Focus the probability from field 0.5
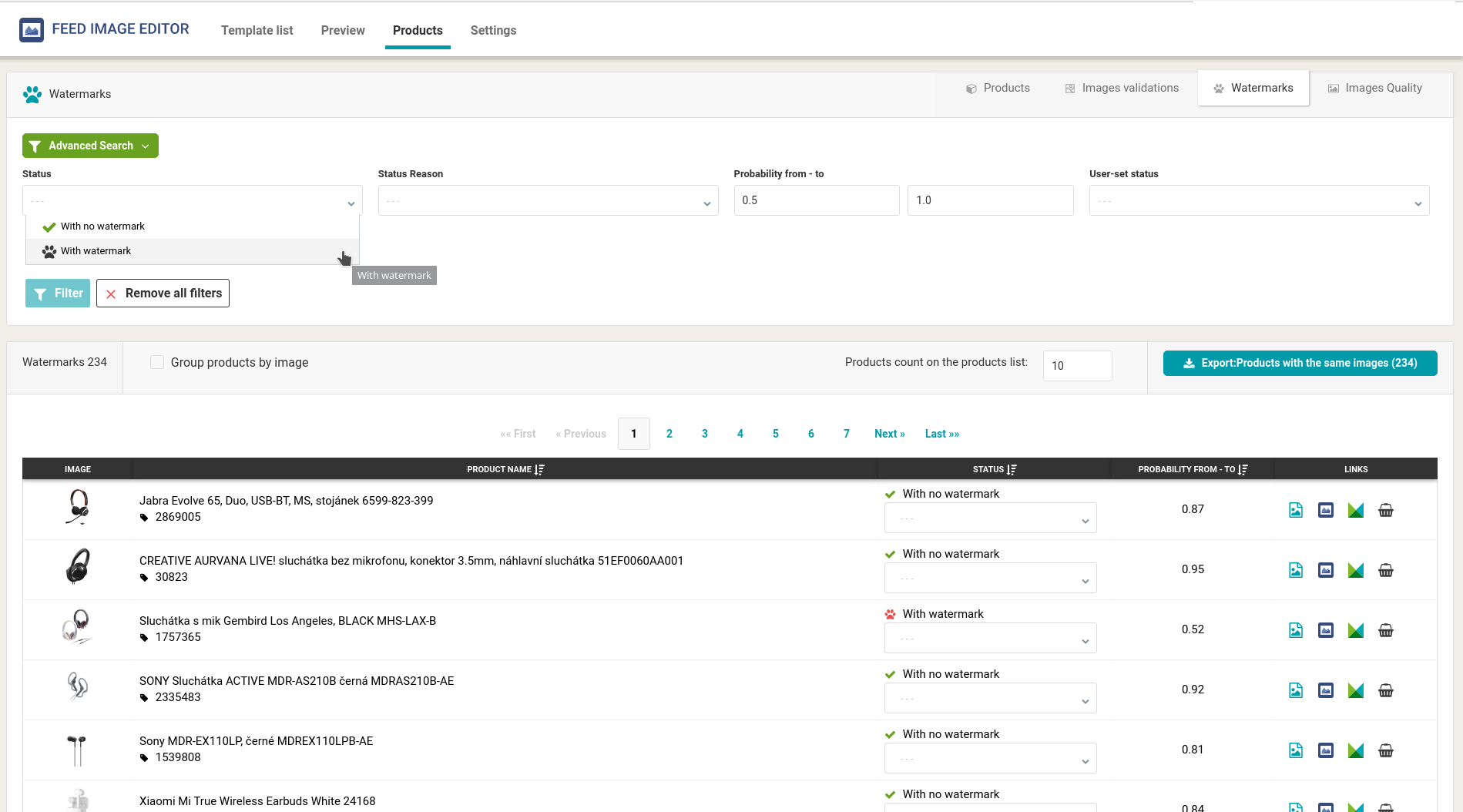Screen dimensions: 1463x812 (817, 200)
